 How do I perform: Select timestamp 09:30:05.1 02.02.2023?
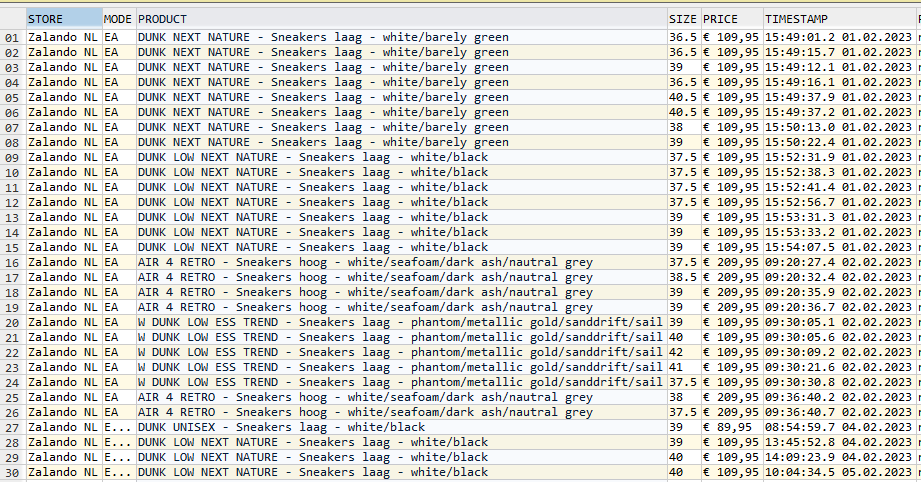[840, 322]
